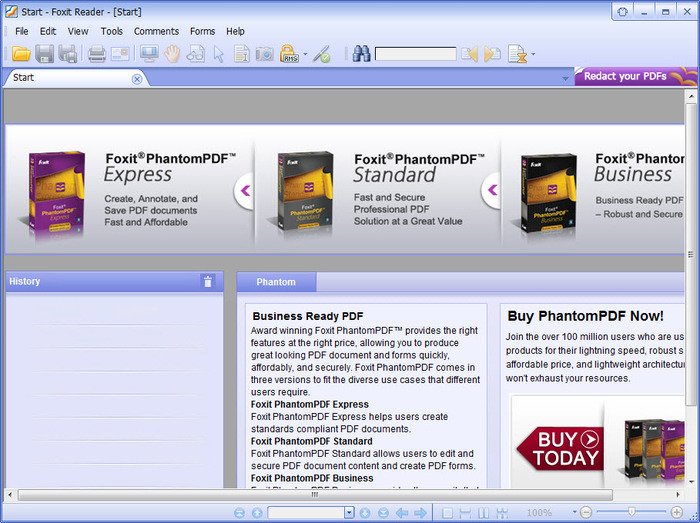Click purple arrow after Express banner
The width and height of the screenshot is (700, 523).
click(x=245, y=191)
